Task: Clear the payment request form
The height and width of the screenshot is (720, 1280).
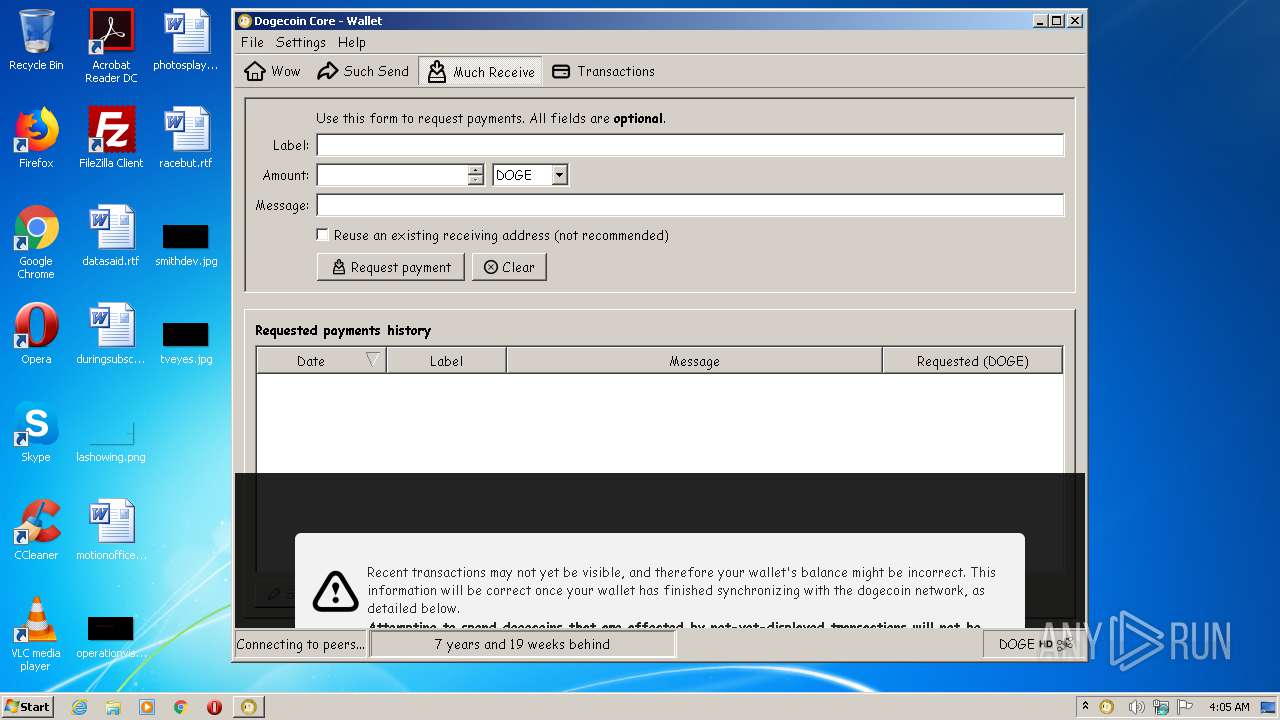Action: [509, 267]
